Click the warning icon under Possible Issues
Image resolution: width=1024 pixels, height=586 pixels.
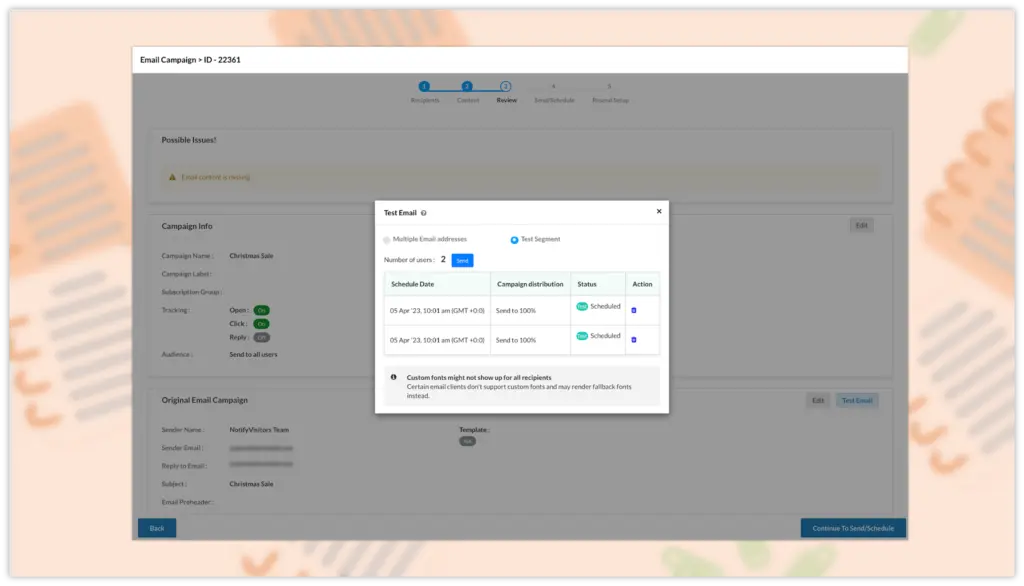[x=173, y=177]
